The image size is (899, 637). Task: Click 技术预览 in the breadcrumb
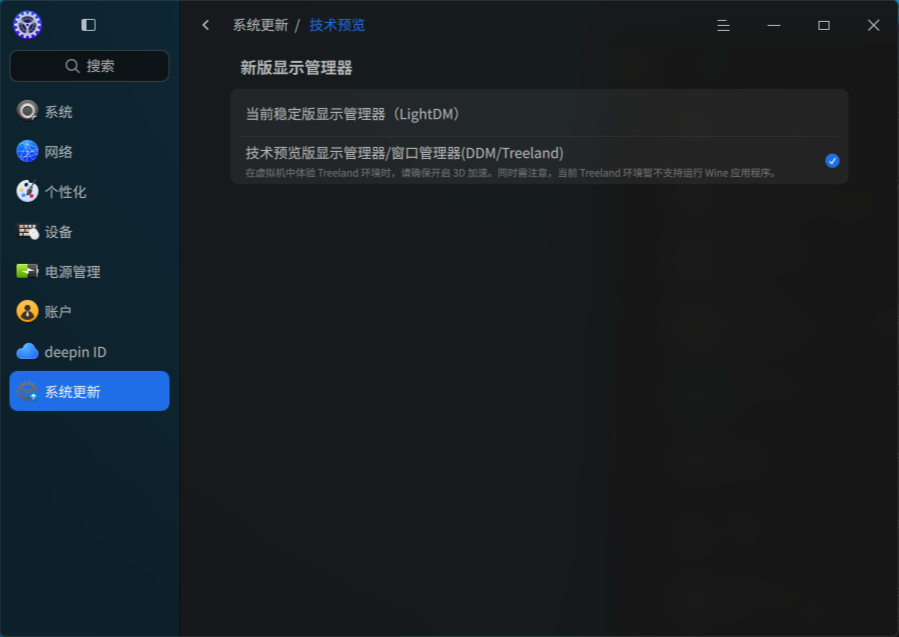point(337,25)
